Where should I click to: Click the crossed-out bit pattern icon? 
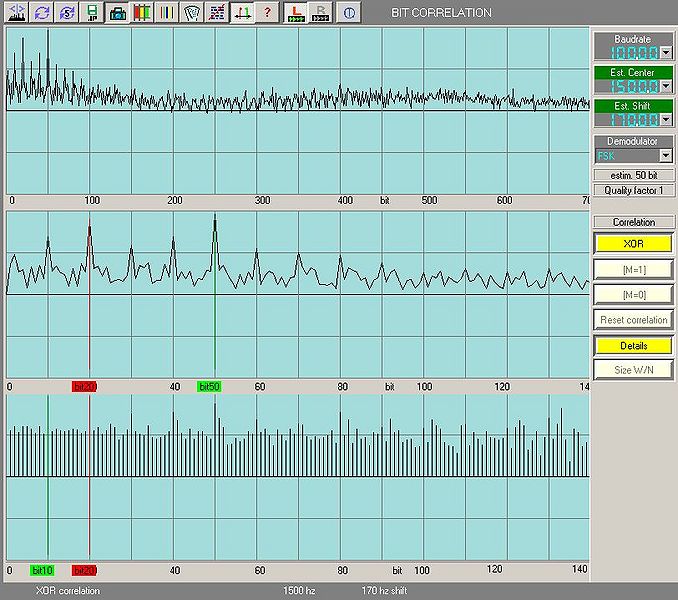click(x=217, y=12)
